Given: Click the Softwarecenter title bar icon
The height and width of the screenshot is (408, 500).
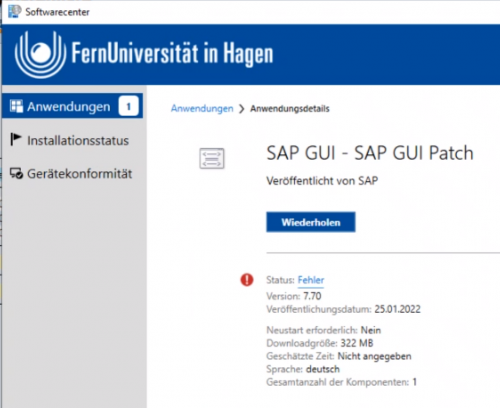Looking at the screenshot, I should point(15,12).
